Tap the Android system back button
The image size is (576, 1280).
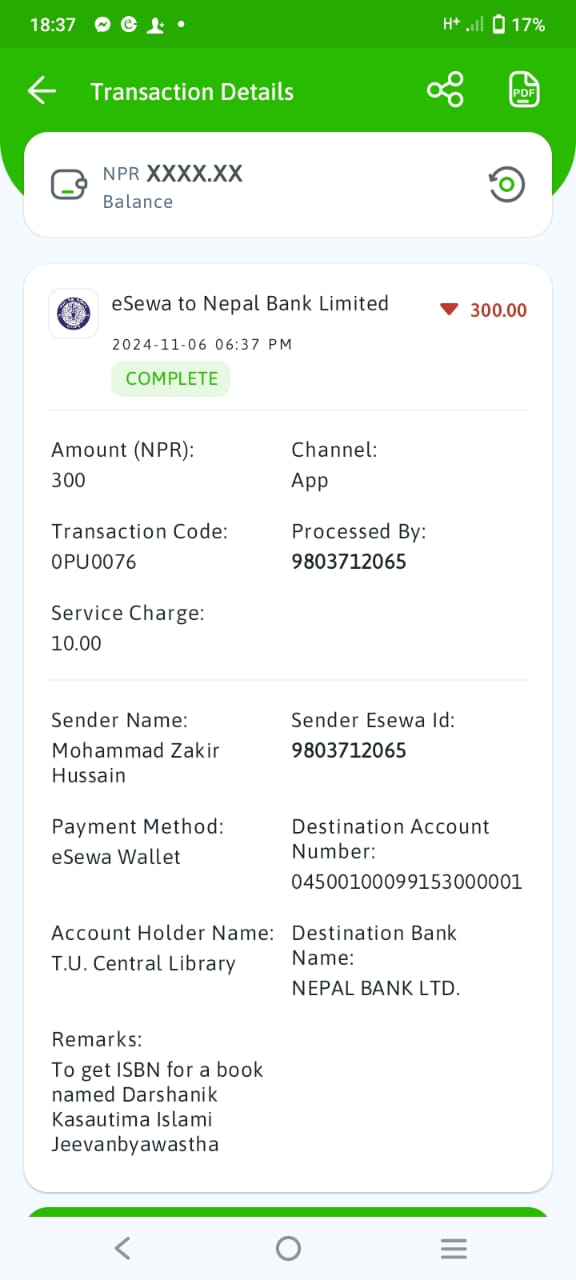pyautogui.click(x=122, y=1248)
